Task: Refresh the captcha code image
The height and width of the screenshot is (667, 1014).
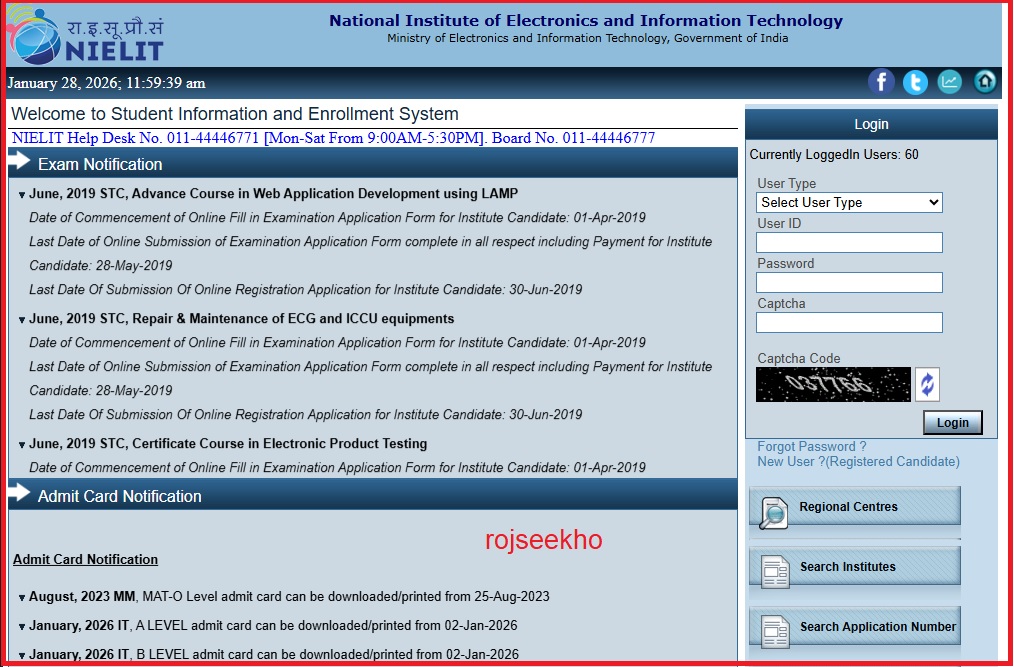Action: (927, 384)
